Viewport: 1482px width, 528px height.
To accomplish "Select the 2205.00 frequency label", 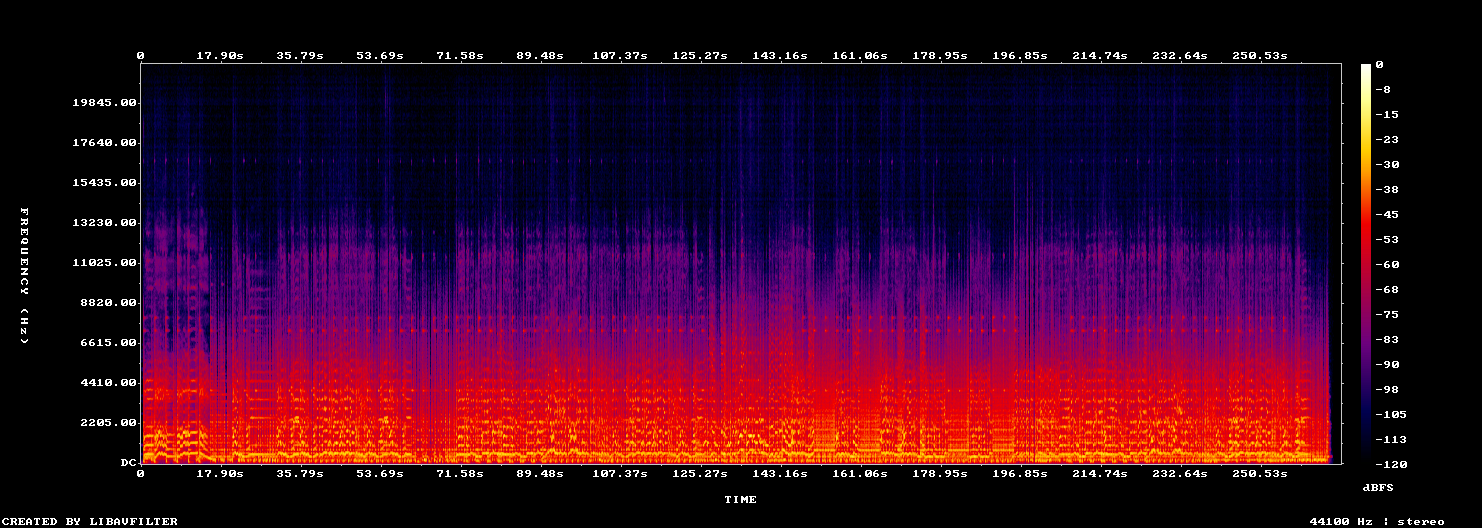I will [108, 423].
